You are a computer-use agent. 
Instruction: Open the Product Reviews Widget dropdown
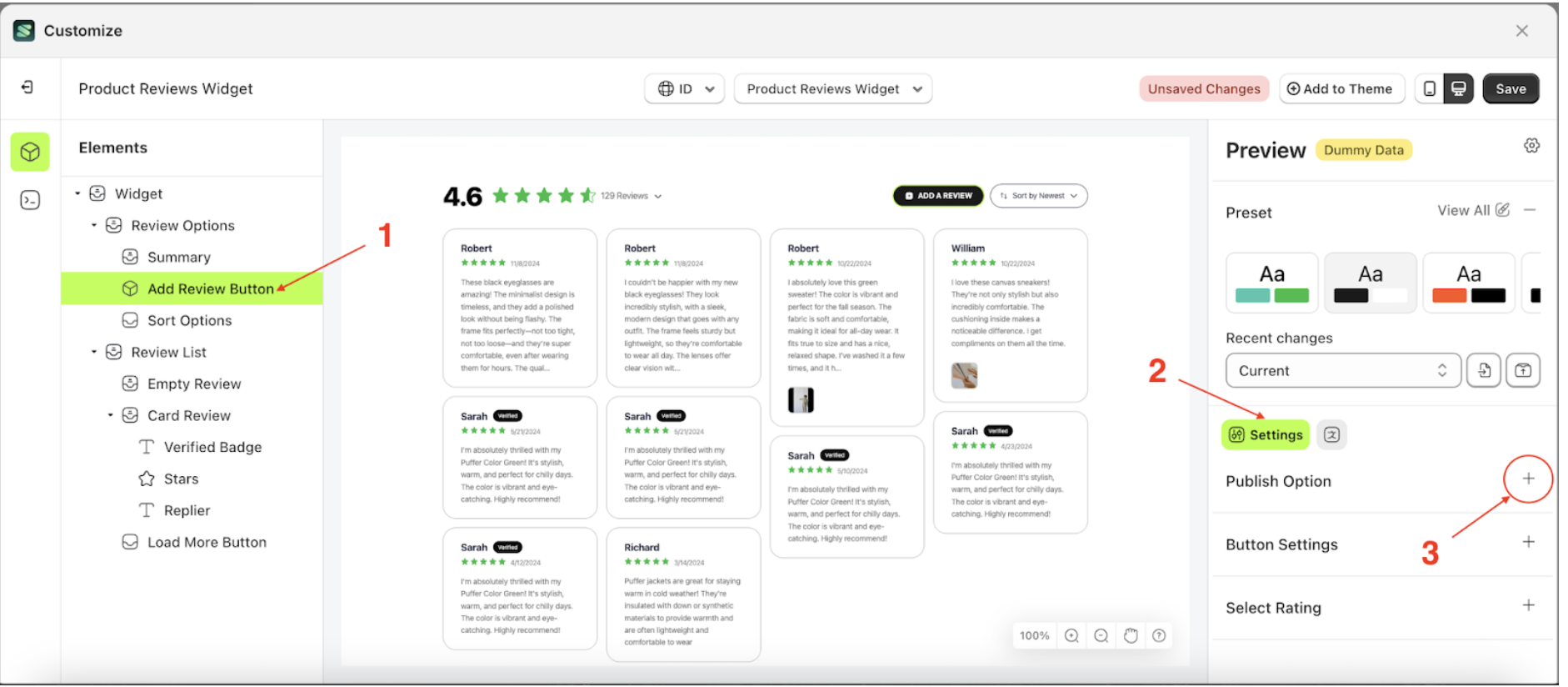pos(832,88)
